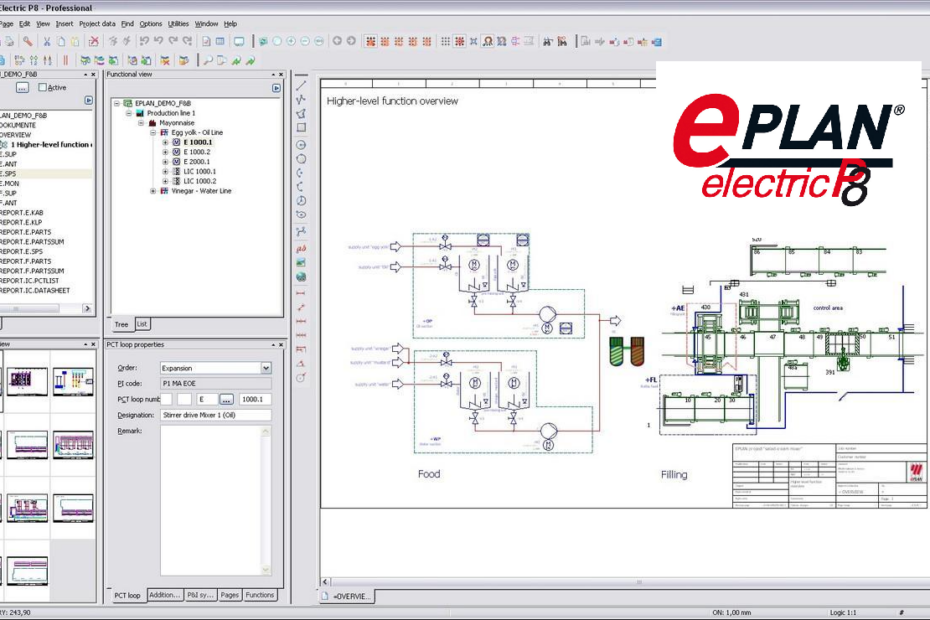Collapse the Mayonnaise tree node
The width and height of the screenshot is (930, 620).
(x=141, y=123)
